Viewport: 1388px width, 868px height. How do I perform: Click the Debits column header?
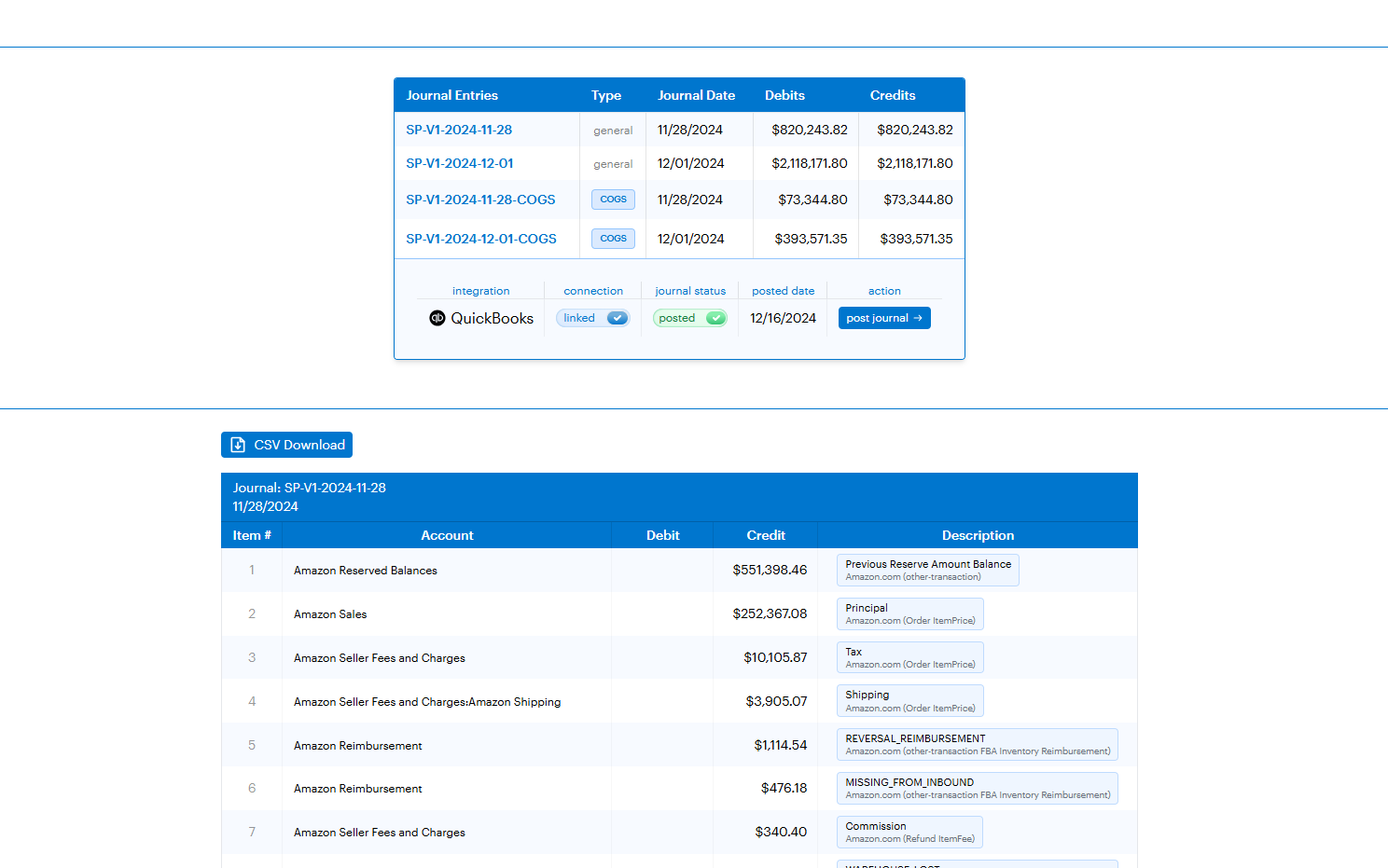(x=784, y=95)
